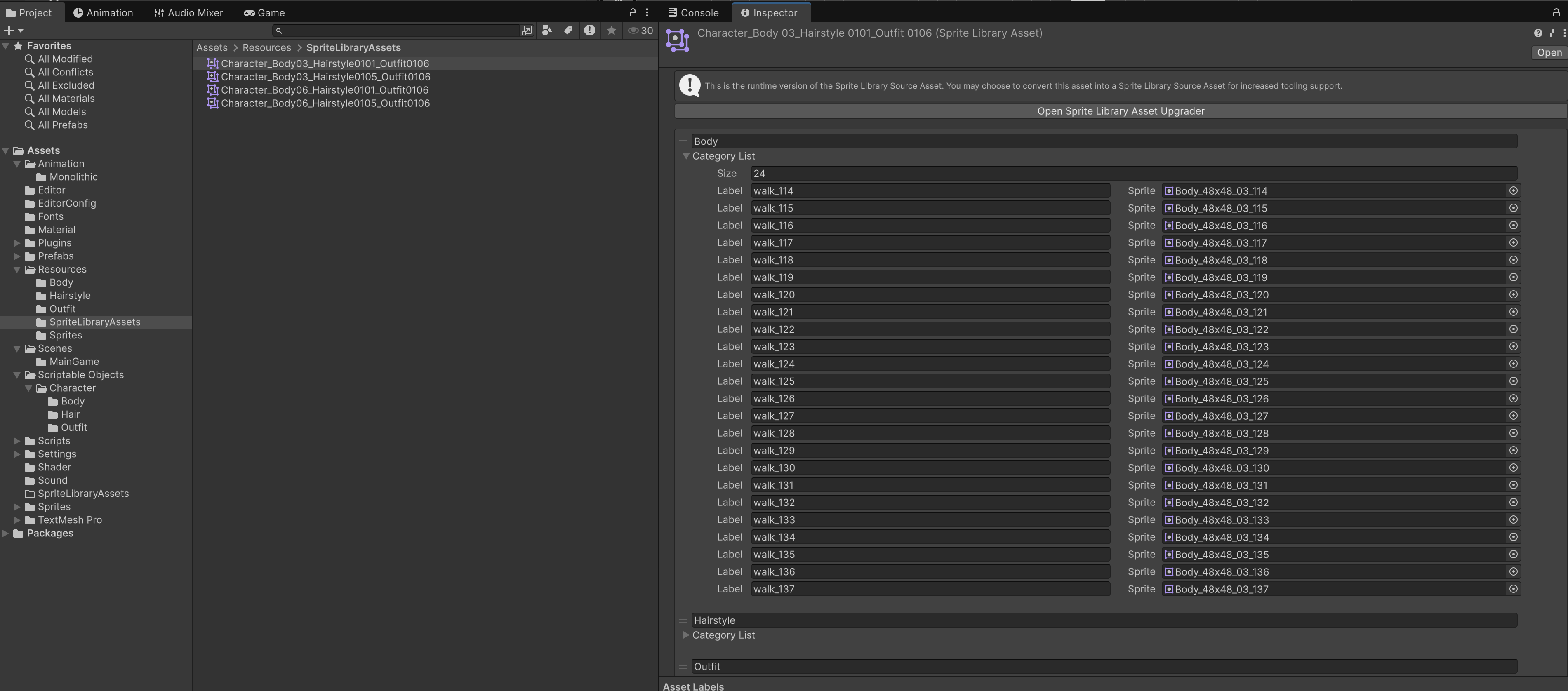The image size is (1568, 691).
Task: Expand the Plugins folder arrow
Action: tap(17, 243)
